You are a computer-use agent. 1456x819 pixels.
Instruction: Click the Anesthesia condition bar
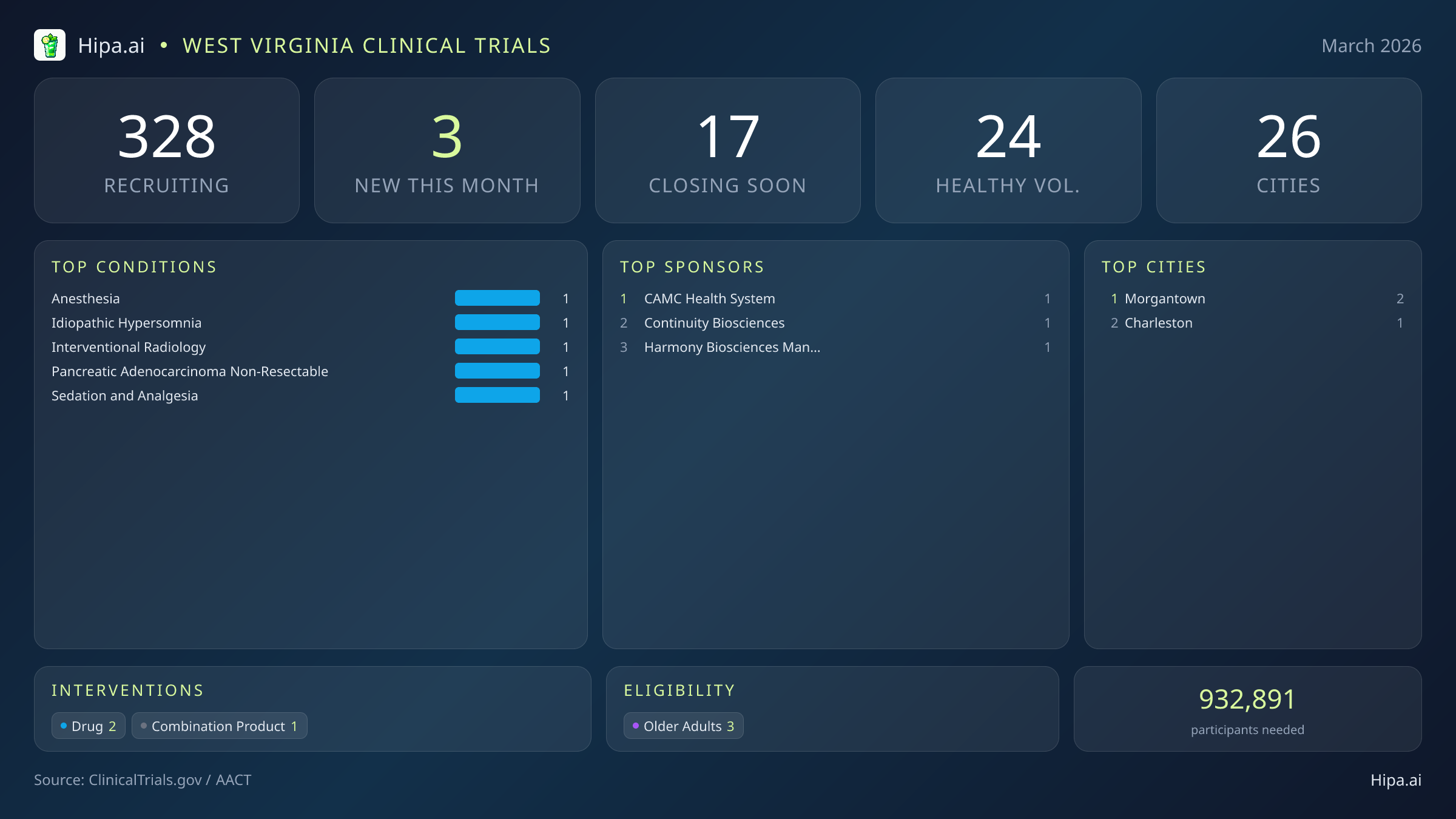point(497,298)
